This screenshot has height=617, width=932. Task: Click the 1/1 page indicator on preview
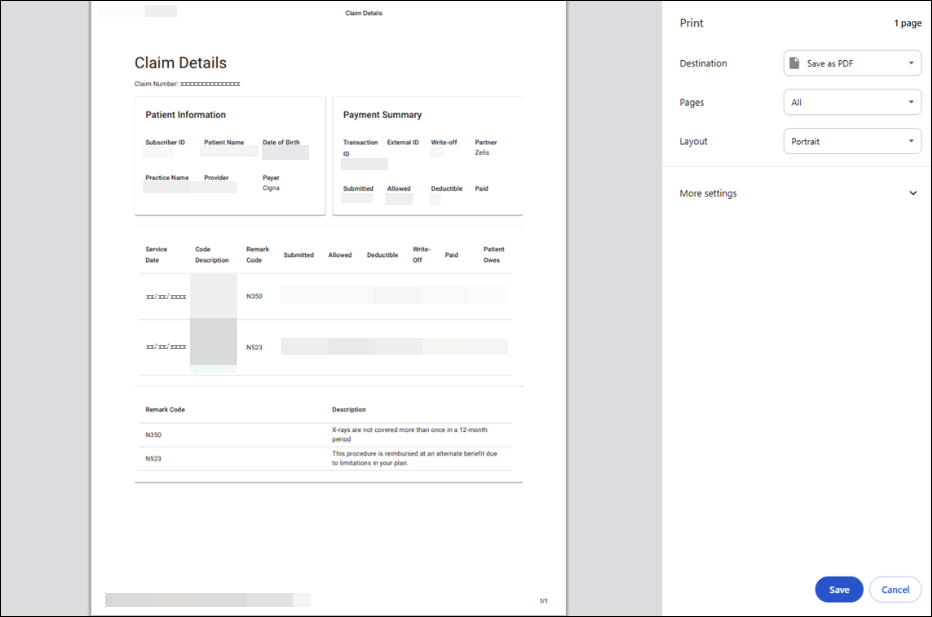(x=543, y=599)
